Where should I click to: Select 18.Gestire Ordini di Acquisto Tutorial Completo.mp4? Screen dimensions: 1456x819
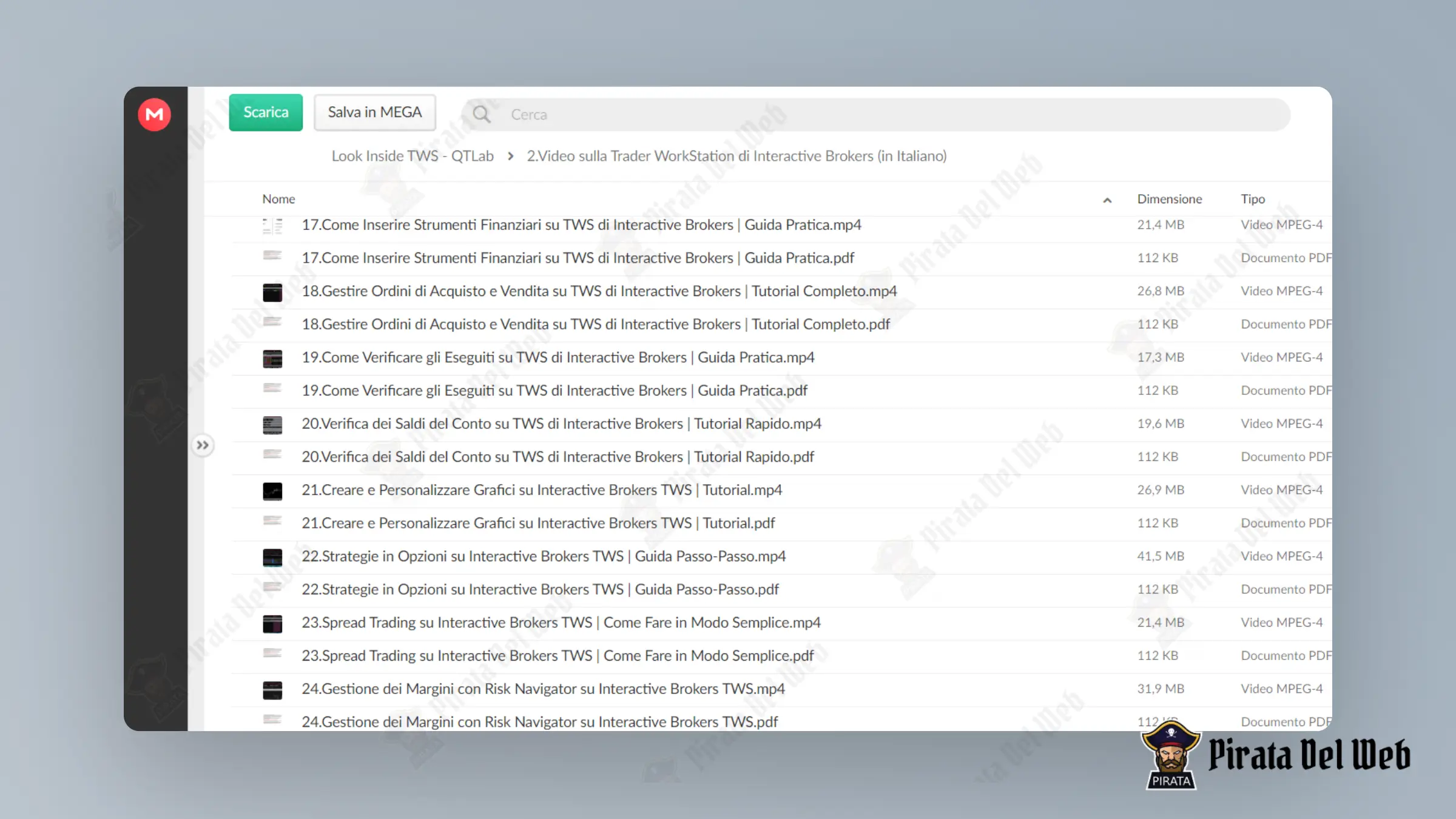pos(599,291)
